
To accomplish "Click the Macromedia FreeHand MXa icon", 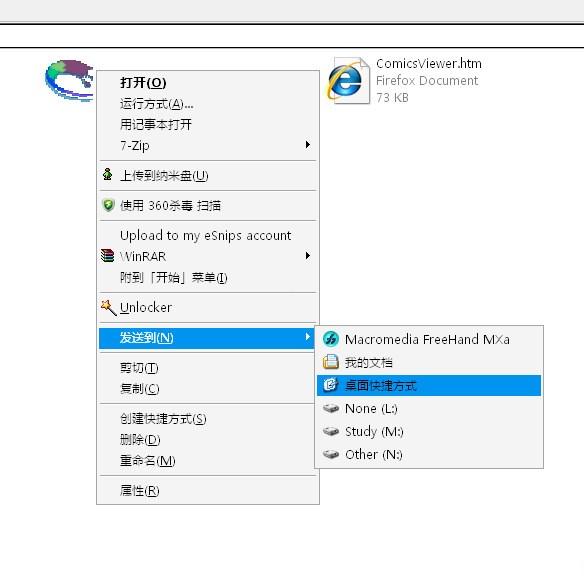I will [330, 339].
